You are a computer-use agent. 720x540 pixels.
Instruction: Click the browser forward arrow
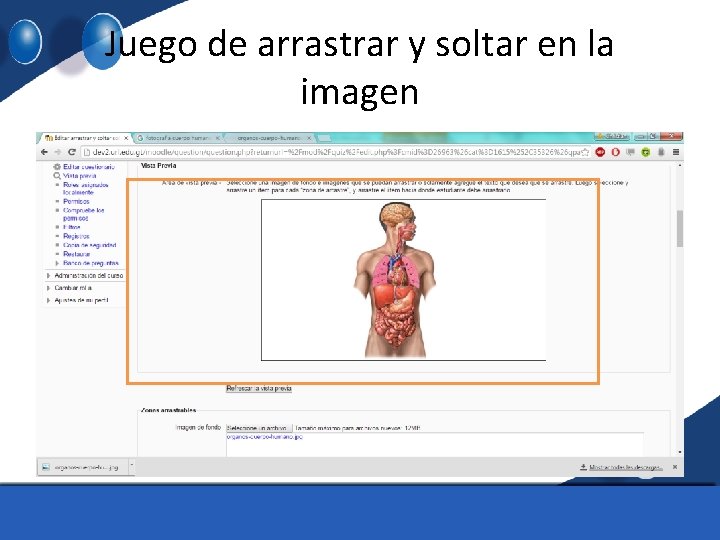(x=58, y=152)
